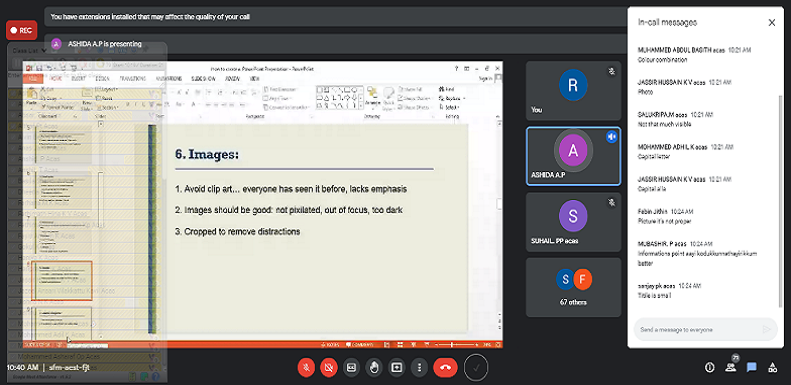This screenshot has height=385, width=791.
Task: Select ASHIDA A.P participant tile
Action: pyautogui.click(x=573, y=156)
